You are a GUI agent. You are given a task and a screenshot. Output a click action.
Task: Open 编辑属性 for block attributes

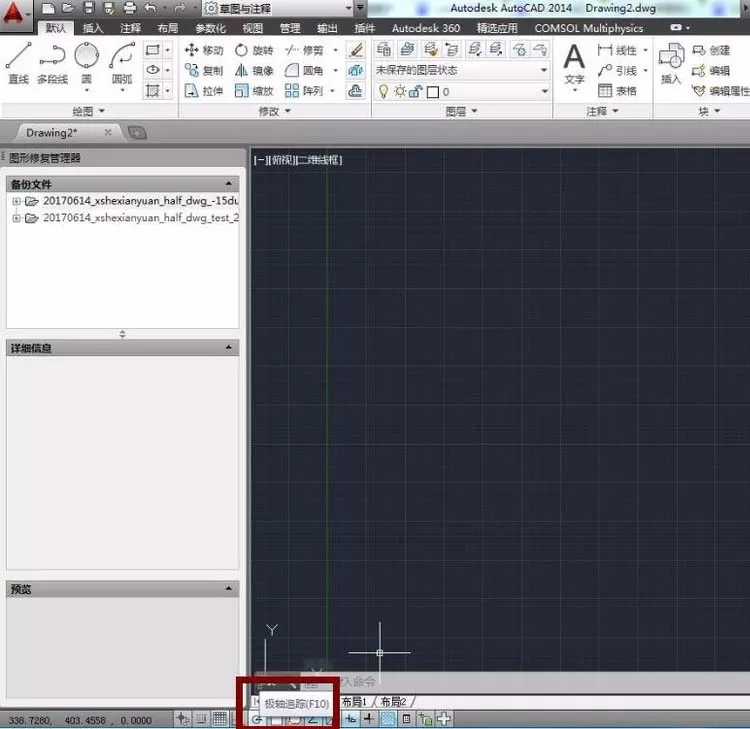click(x=720, y=91)
